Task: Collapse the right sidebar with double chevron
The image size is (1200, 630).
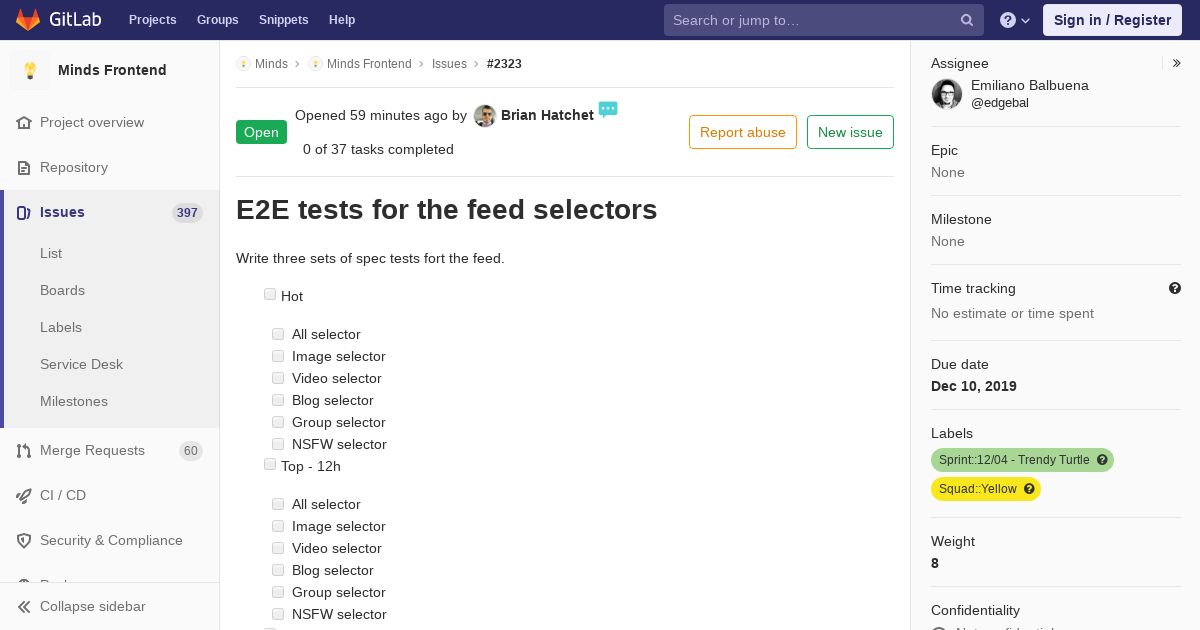Action: pos(1177,63)
